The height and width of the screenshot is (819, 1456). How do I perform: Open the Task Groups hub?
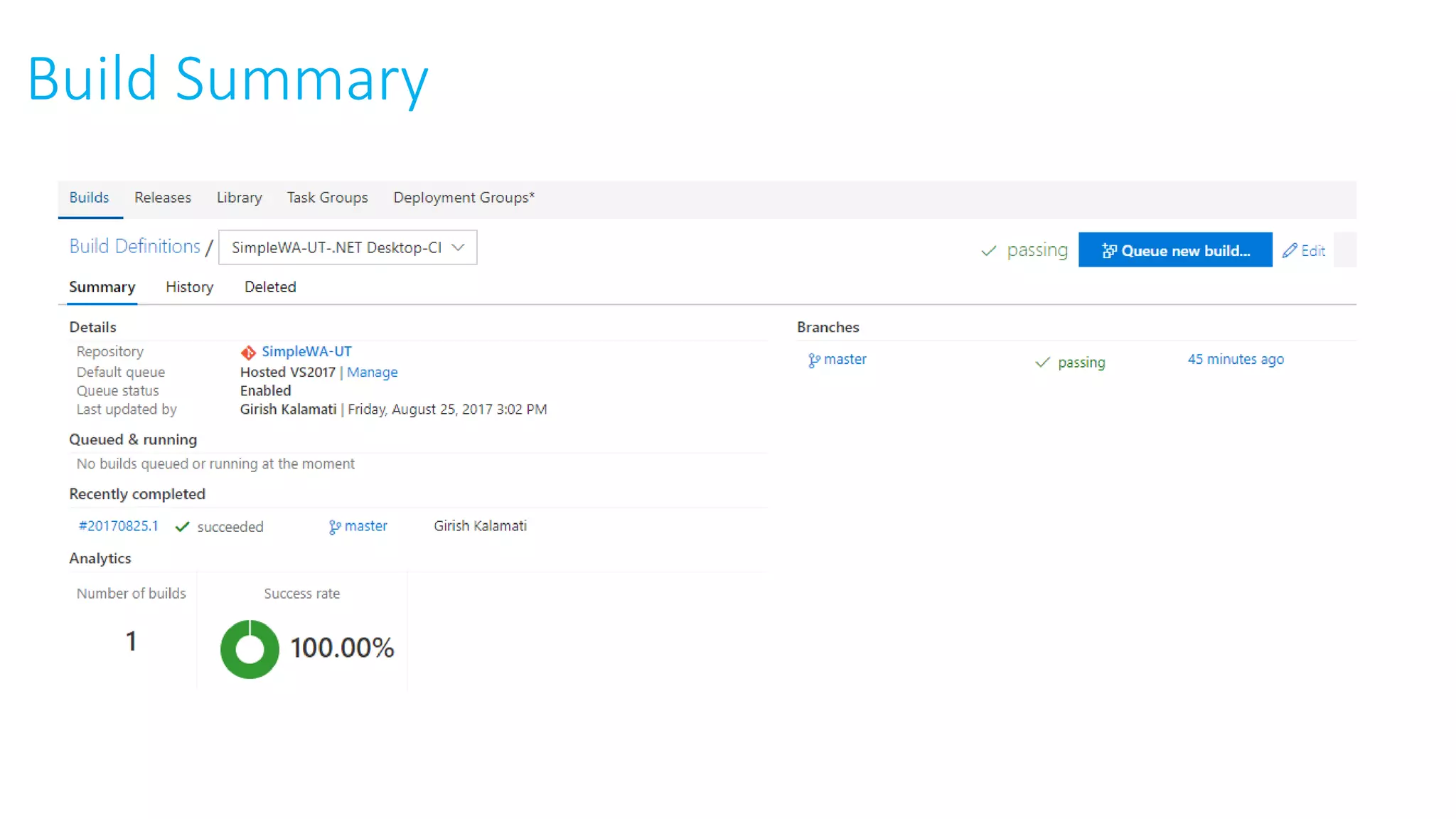[x=327, y=198]
